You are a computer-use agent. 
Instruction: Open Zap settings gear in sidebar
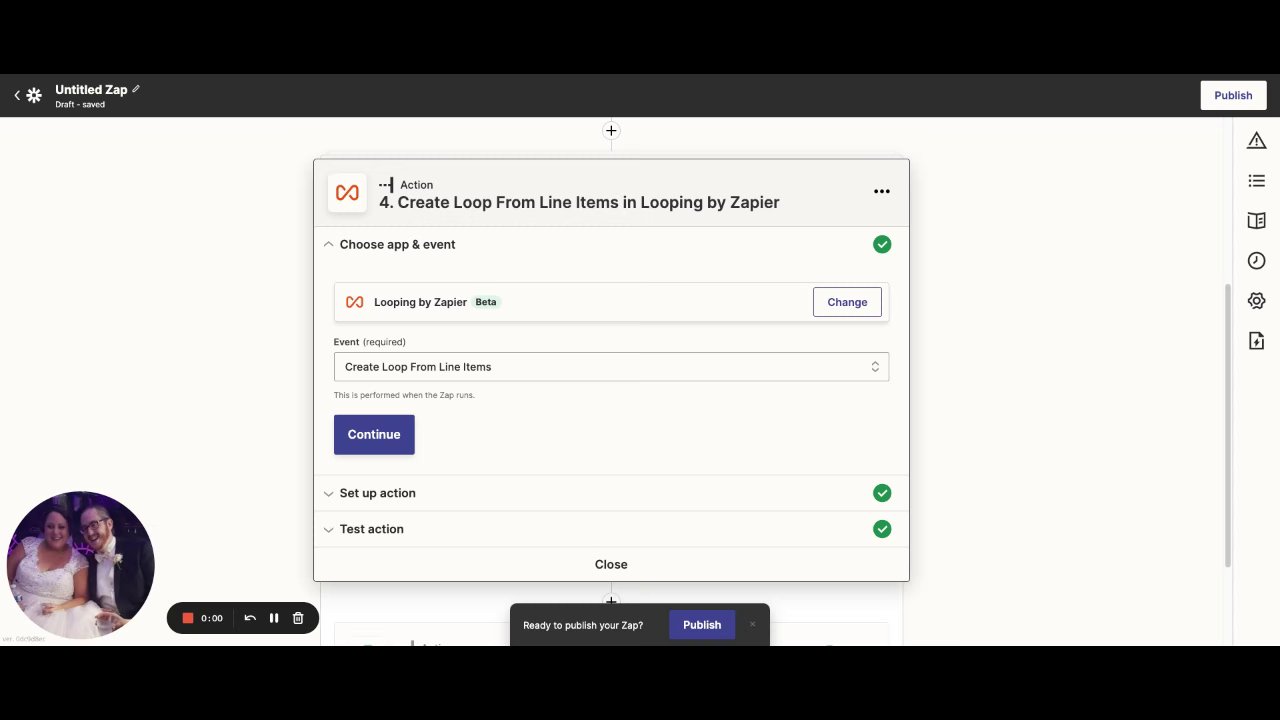1256,301
